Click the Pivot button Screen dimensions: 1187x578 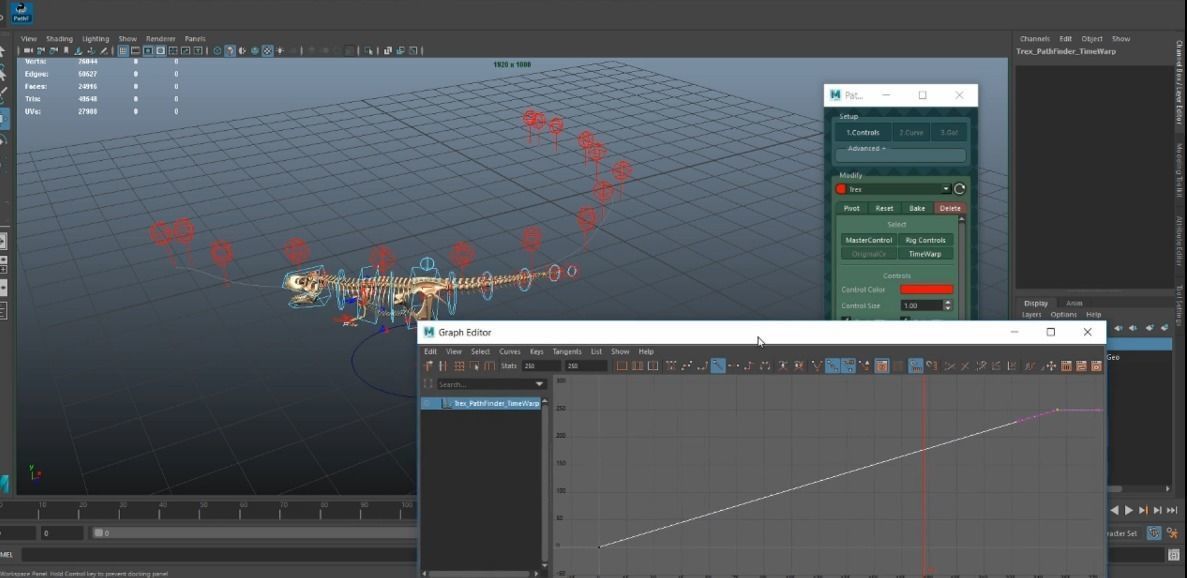[x=852, y=208]
